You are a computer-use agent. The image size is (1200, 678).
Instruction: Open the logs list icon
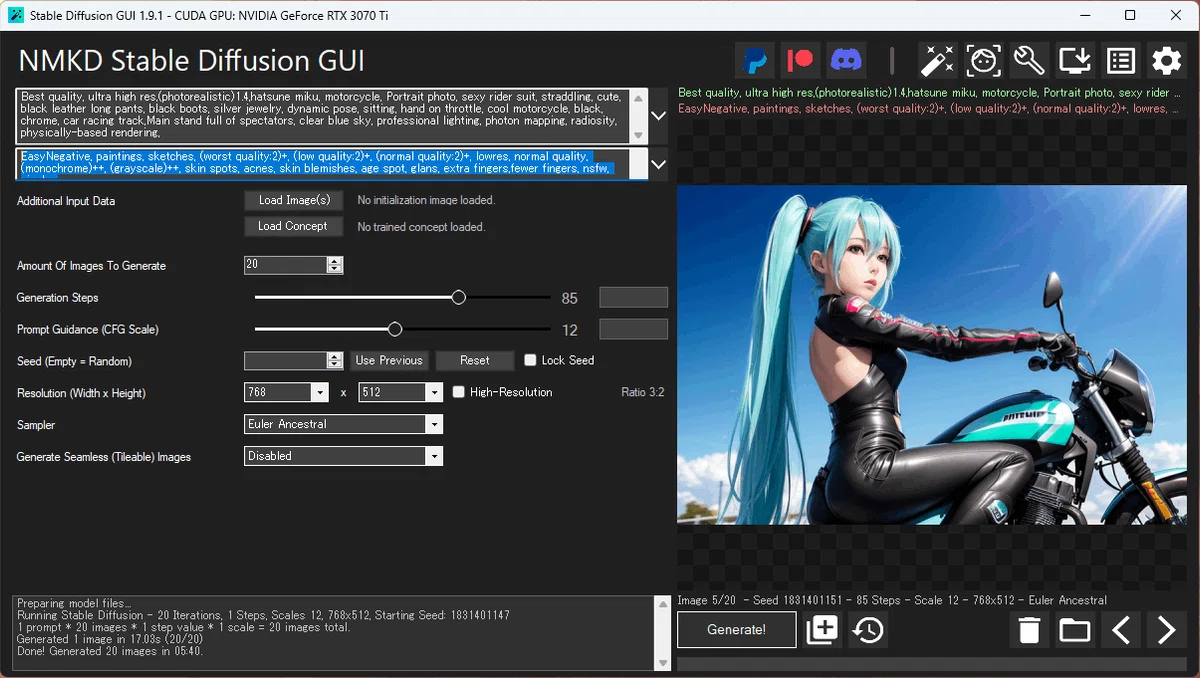(1121, 61)
